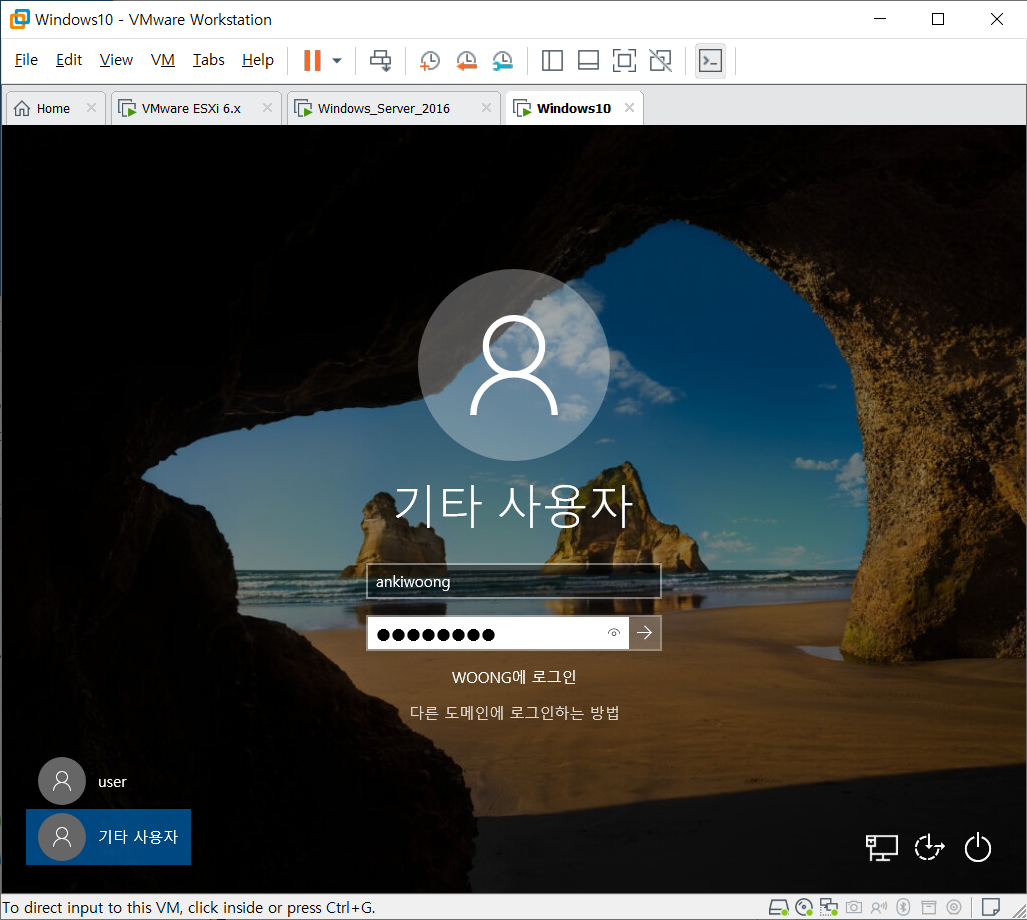1027x920 pixels.
Task: Close the VMware ESXi 6.x tab
Action: pos(267,108)
